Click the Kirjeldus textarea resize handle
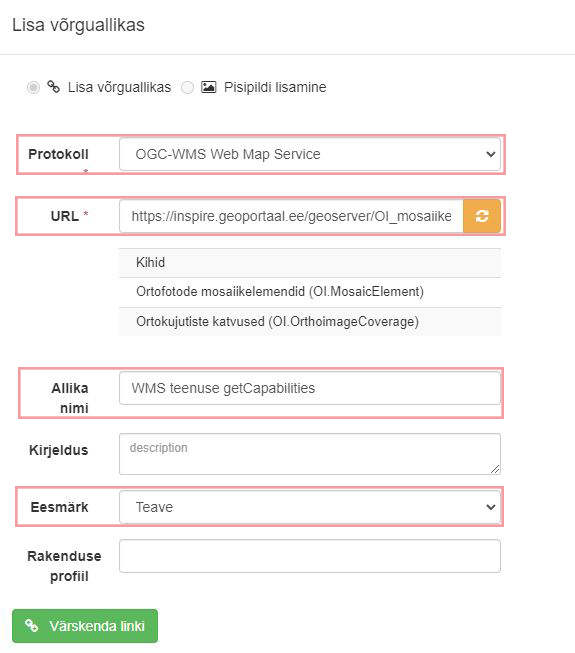The height and width of the screenshot is (653, 575). coord(495,469)
